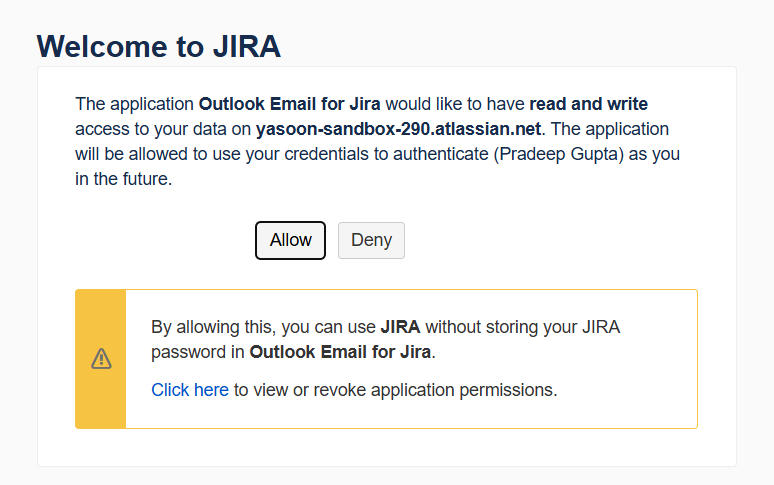Click the bold "read and write" text
The image size is (774, 485).
coord(589,104)
